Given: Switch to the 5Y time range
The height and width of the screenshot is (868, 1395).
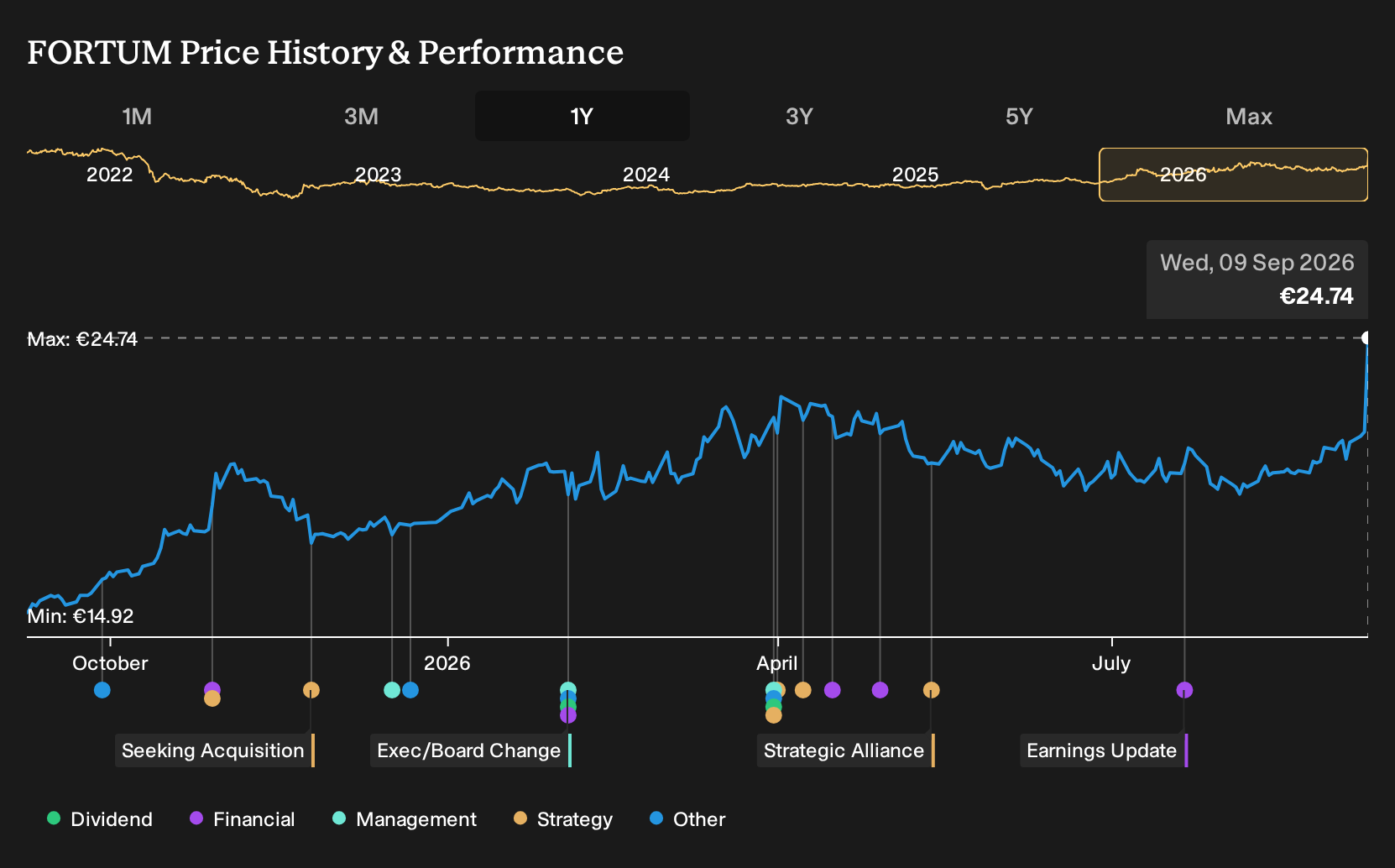Looking at the screenshot, I should 1019,116.
